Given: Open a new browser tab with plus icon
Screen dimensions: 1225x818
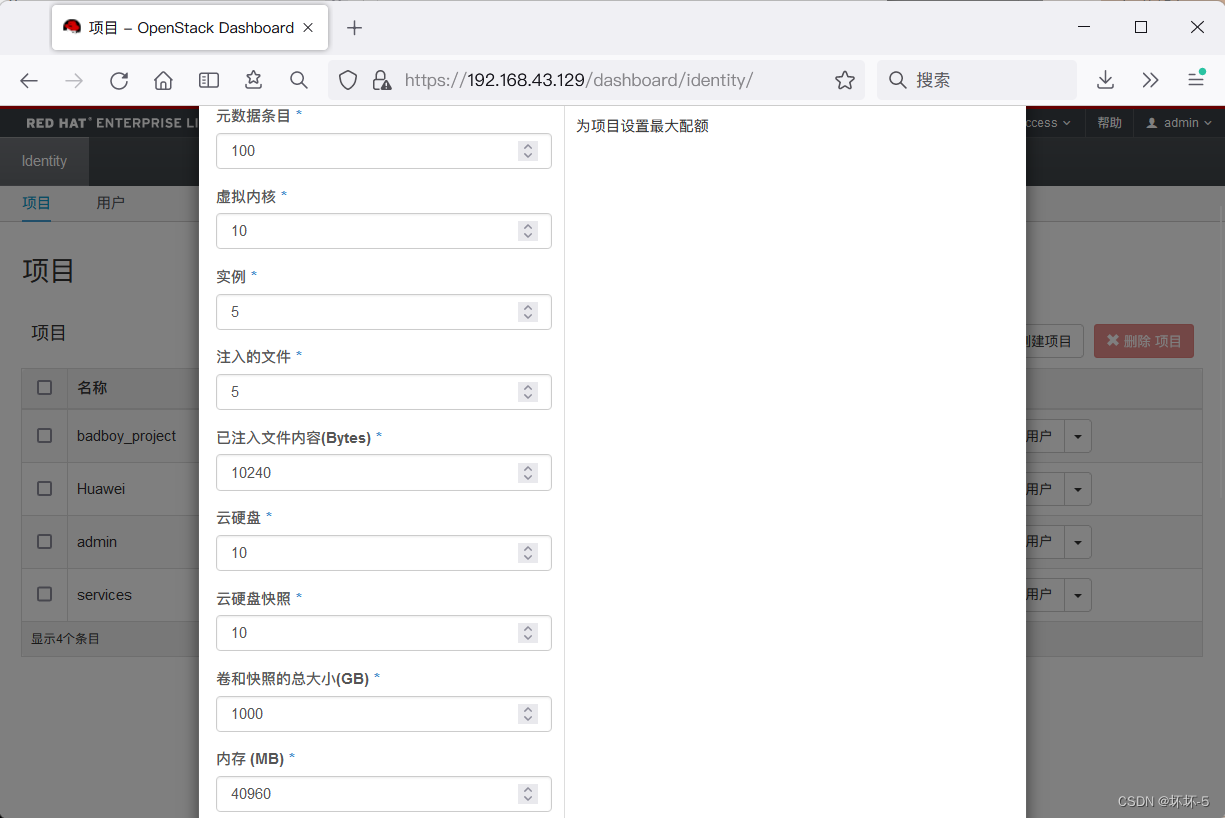Looking at the screenshot, I should (354, 28).
